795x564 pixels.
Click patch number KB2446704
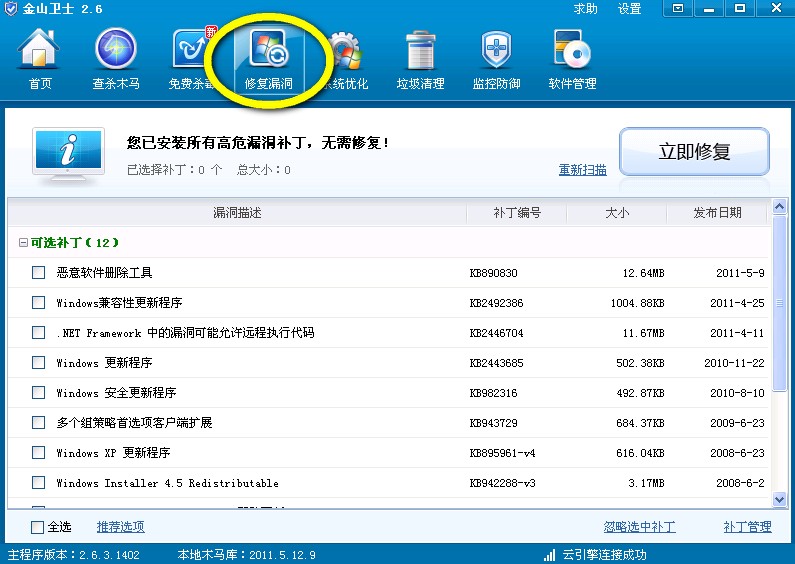pyautogui.click(x=496, y=333)
